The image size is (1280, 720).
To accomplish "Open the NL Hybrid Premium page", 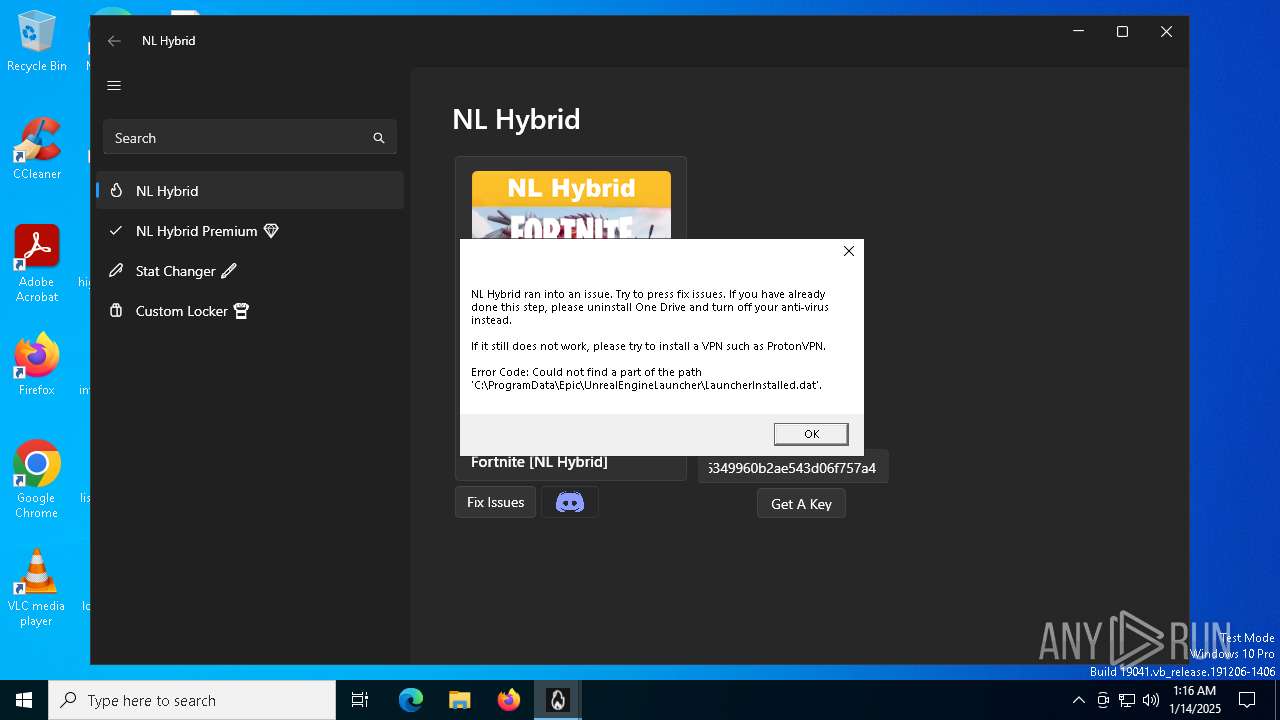I will pos(250,231).
